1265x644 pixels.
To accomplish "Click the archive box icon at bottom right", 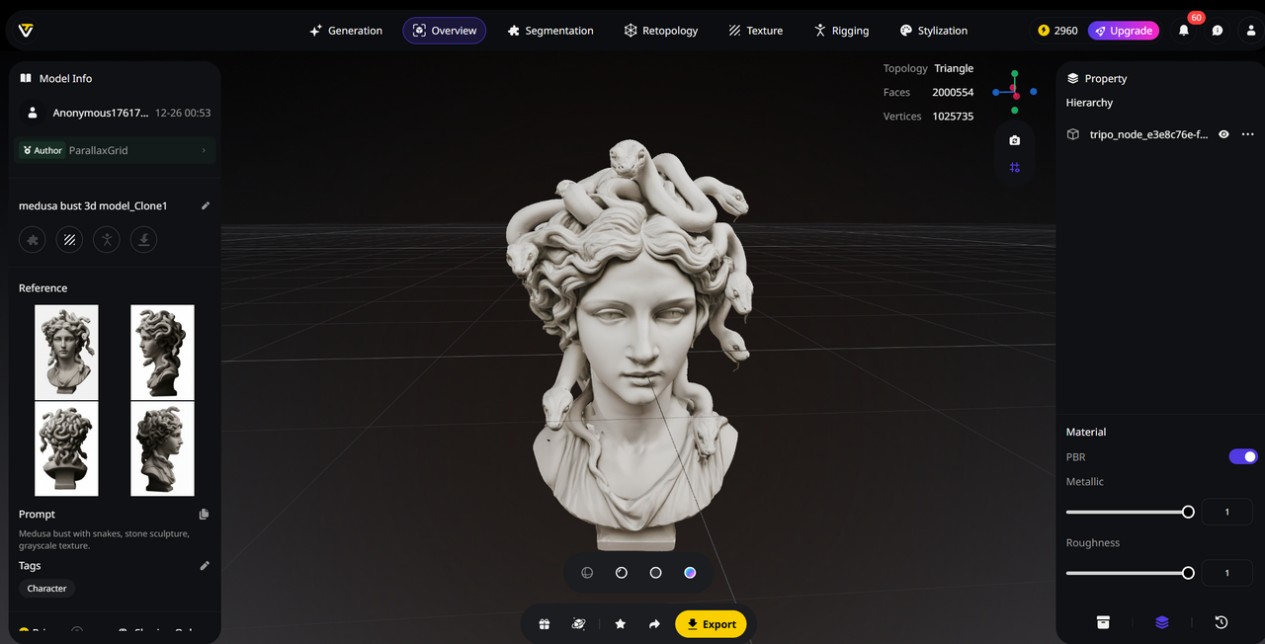I will coord(1102,621).
